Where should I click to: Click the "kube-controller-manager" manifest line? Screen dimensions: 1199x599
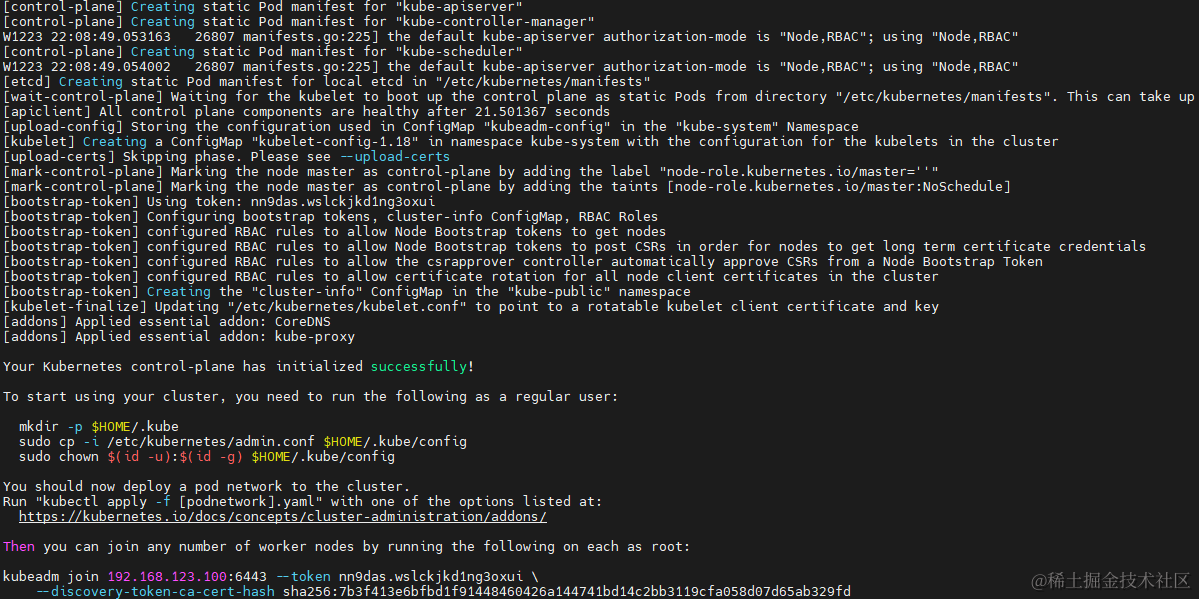click(x=299, y=21)
